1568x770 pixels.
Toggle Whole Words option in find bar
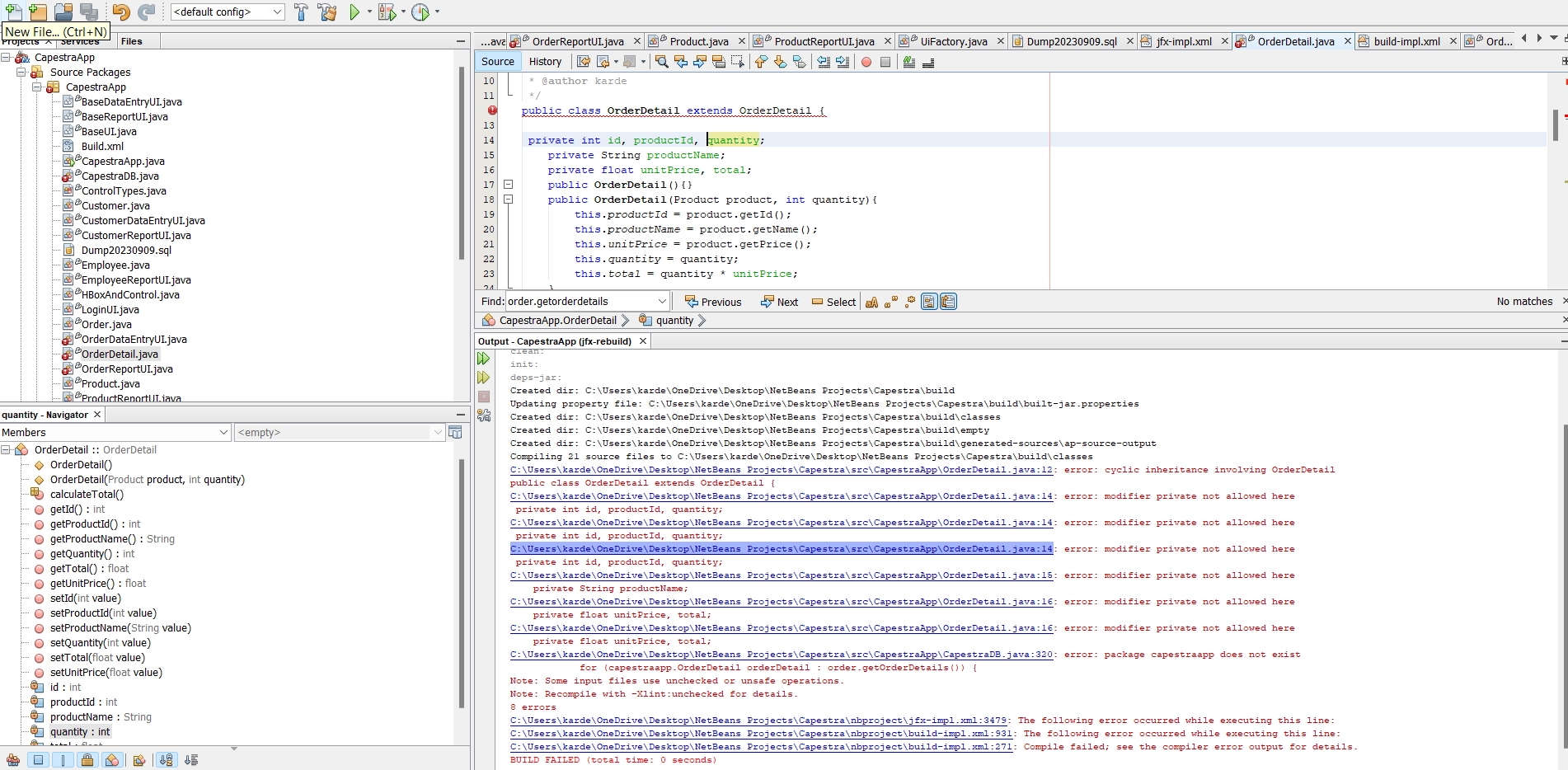click(891, 303)
